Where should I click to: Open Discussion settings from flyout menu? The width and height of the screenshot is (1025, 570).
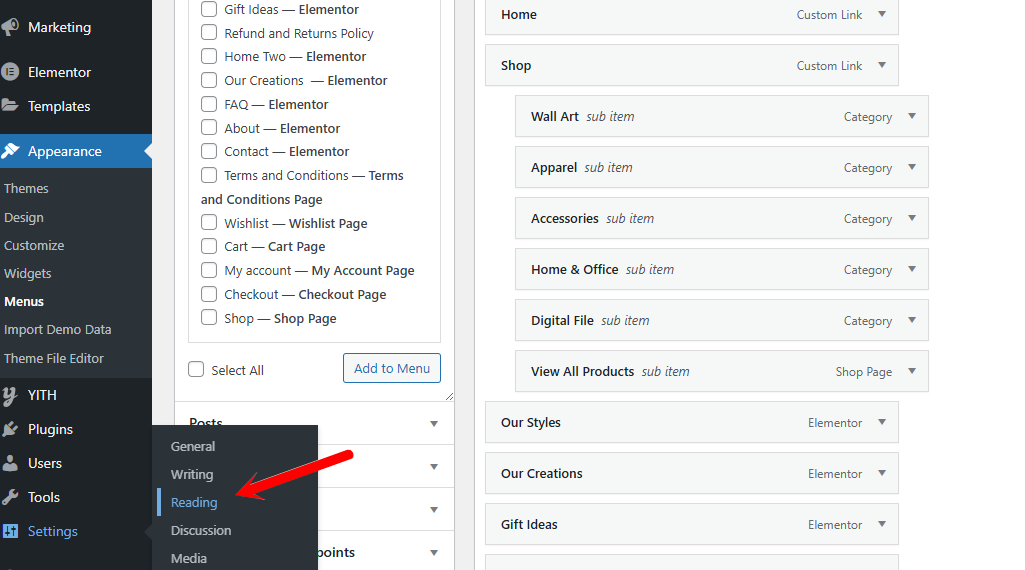coord(201,530)
